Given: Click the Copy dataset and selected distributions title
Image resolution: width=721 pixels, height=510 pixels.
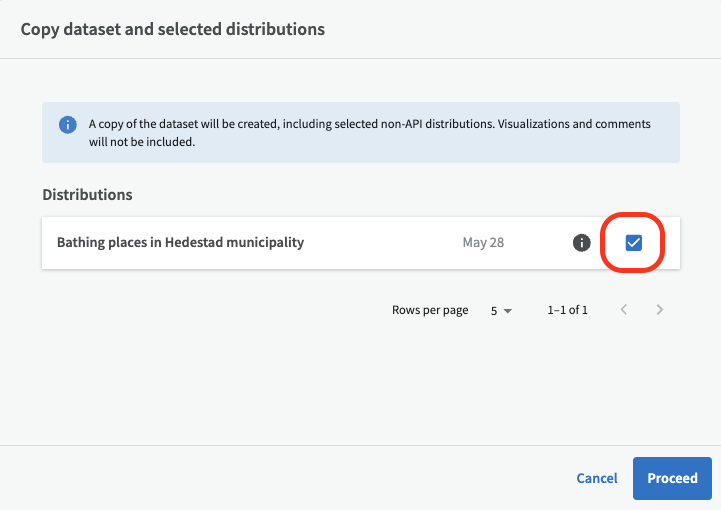Looking at the screenshot, I should click(173, 29).
